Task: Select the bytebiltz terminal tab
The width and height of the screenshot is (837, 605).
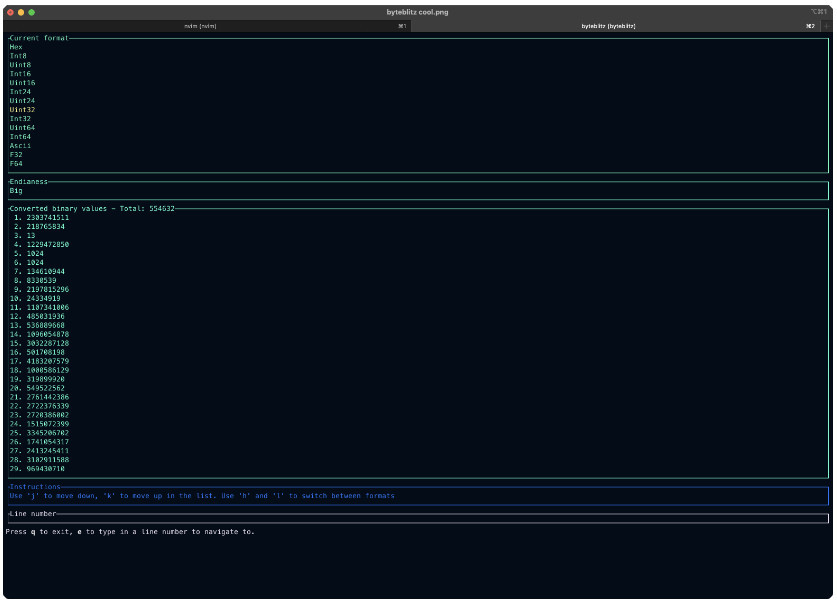Action: tap(608, 26)
